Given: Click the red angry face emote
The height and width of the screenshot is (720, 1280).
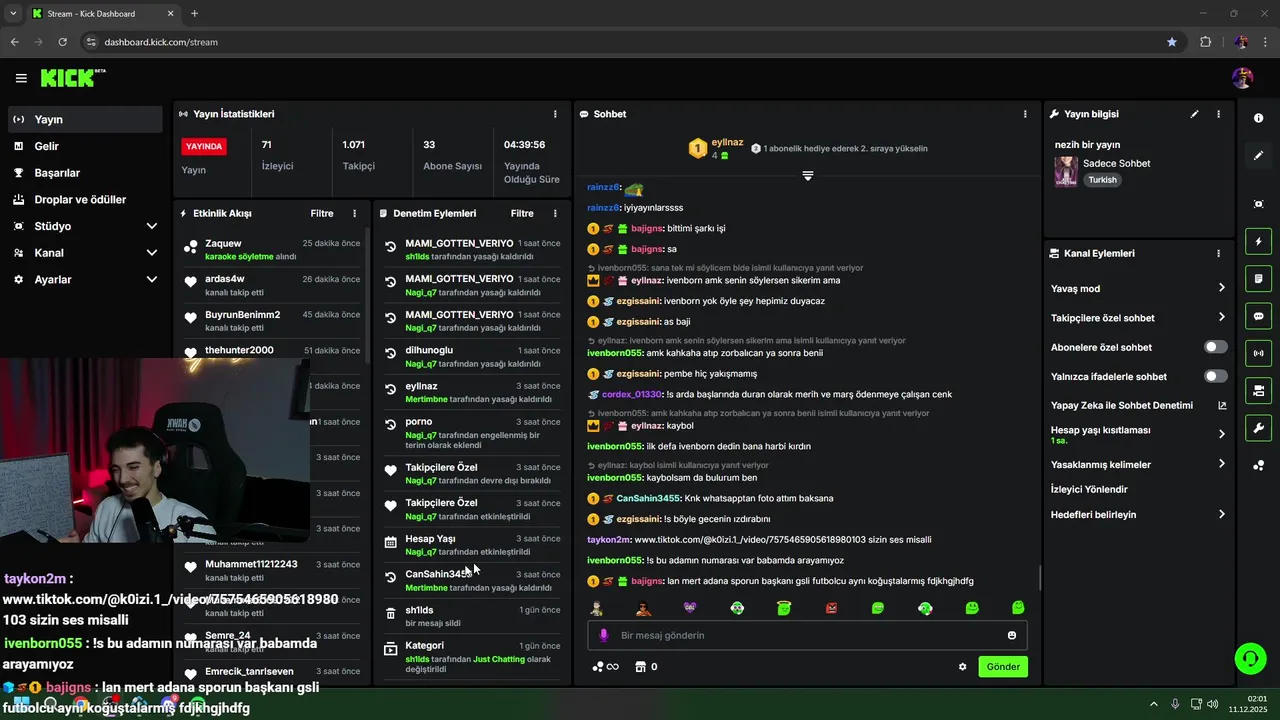Looking at the screenshot, I should (831, 608).
